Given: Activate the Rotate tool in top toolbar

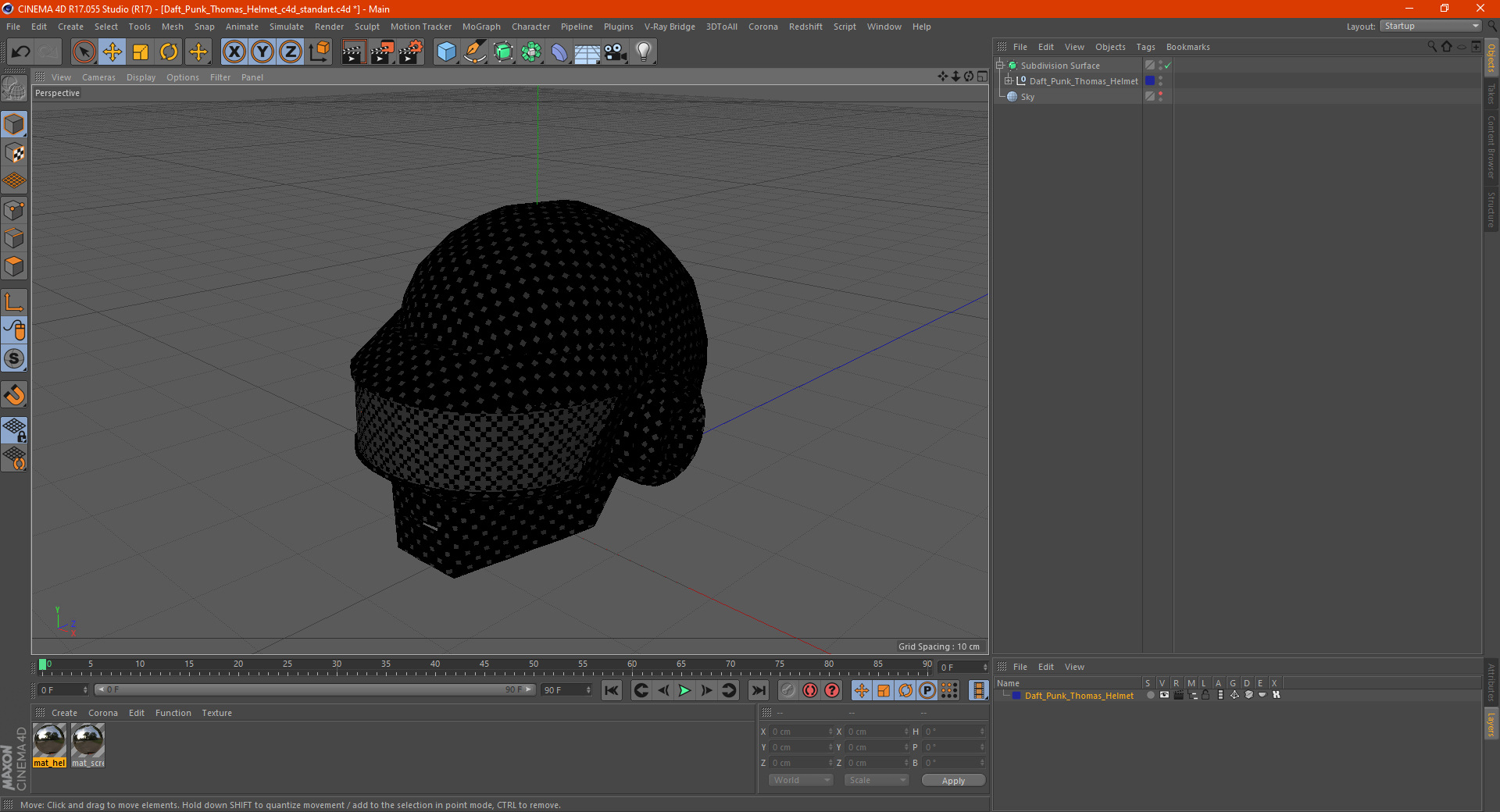Looking at the screenshot, I should pos(169,52).
